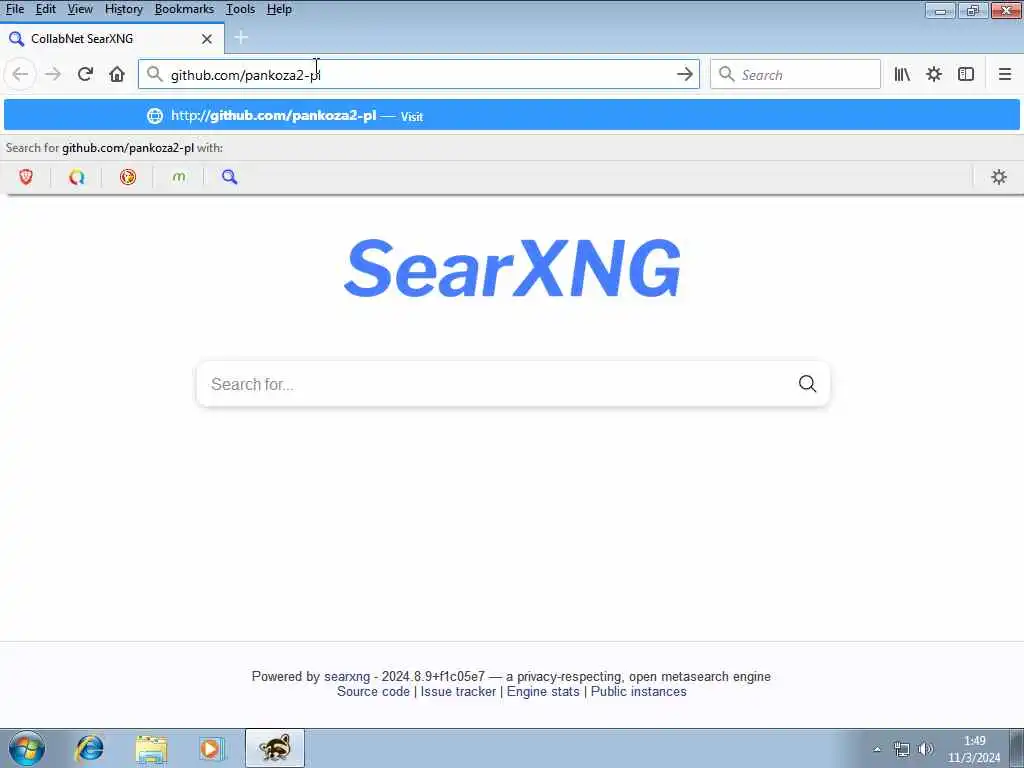Launch Internet Explorer from taskbar
The image size is (1024, 768).
click(x=89, y=748)
